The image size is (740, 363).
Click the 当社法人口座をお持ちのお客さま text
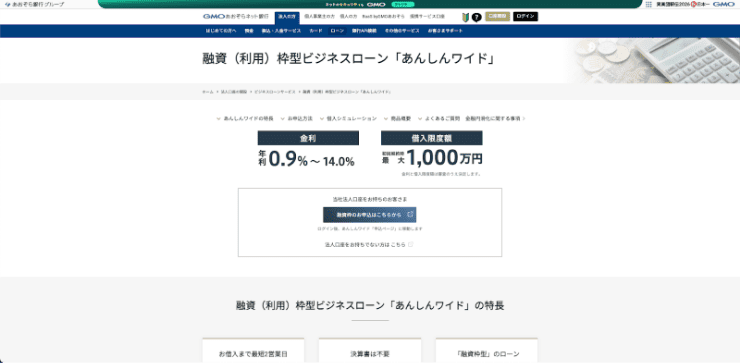point(370,199)
